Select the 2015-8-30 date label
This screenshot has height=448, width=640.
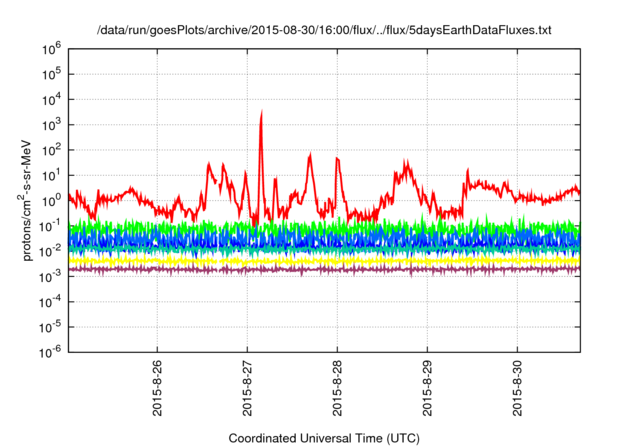518,388
